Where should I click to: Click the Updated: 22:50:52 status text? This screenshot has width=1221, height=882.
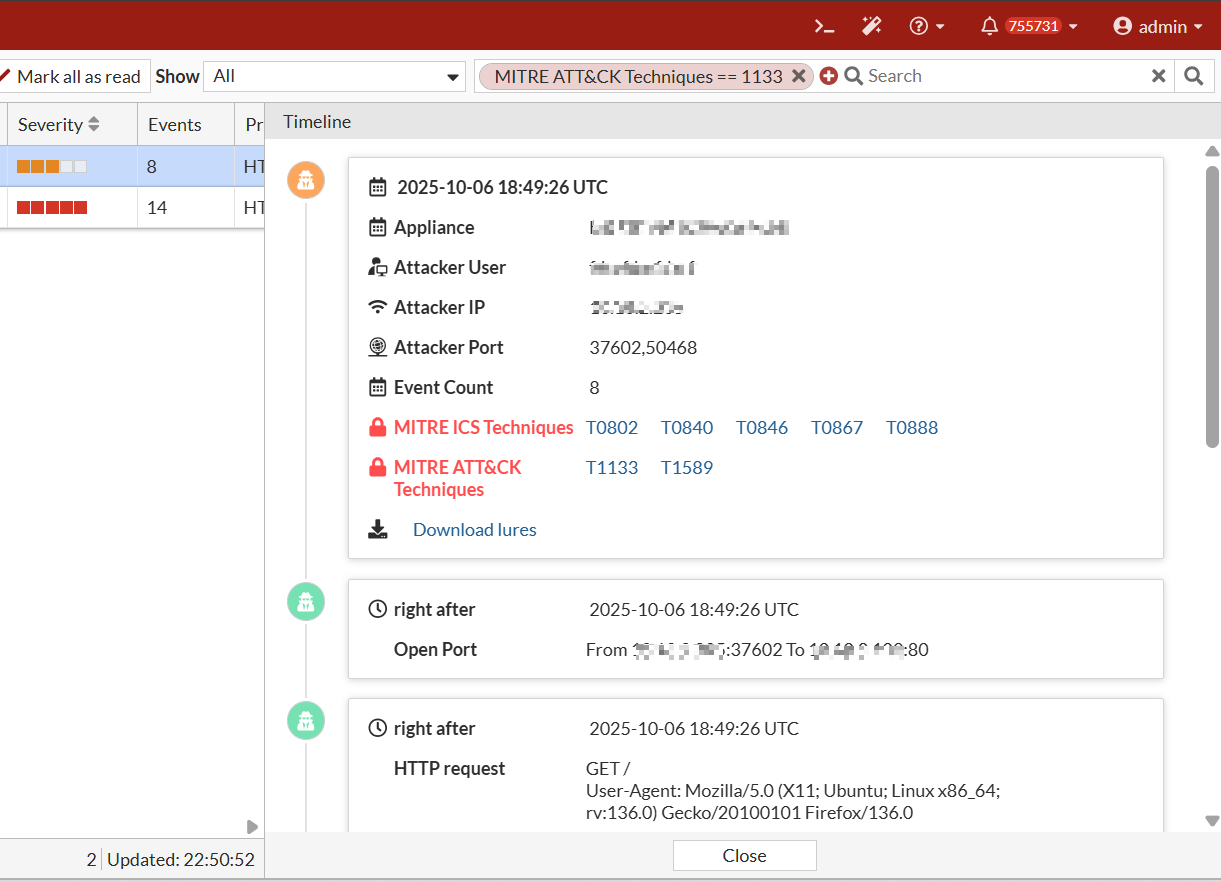[181, 859]
